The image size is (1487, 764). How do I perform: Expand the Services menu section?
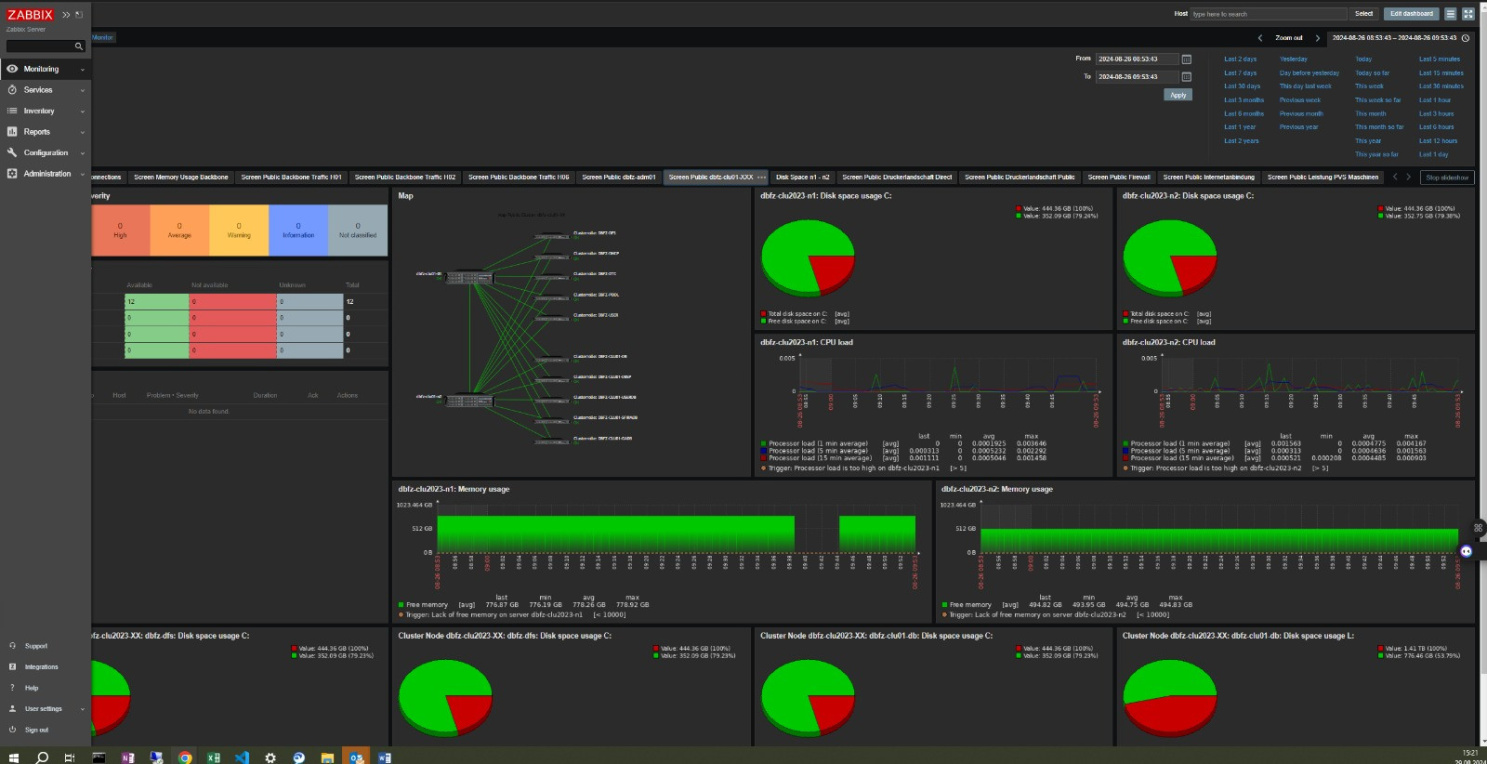coord(38,90)
